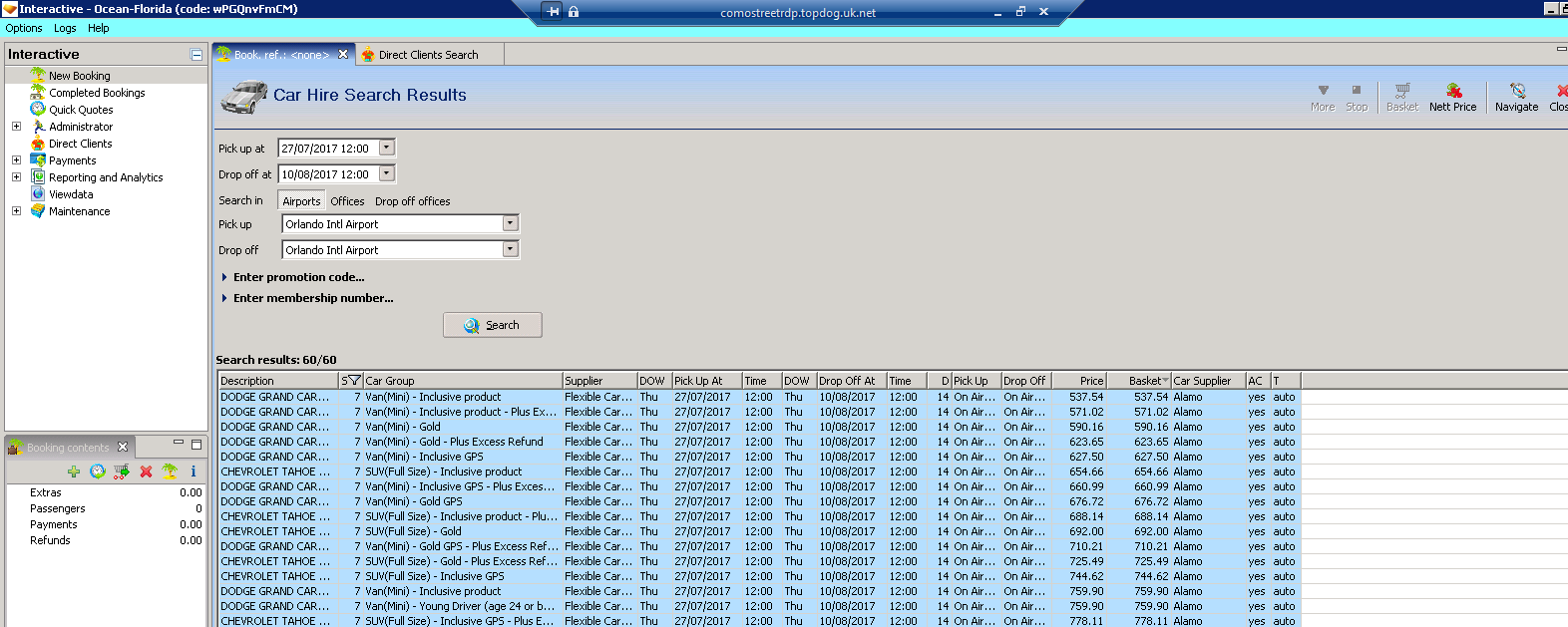Screen dimensions: 1568x627
Task: Select the Airports search tab
Action: pos(301,200)
